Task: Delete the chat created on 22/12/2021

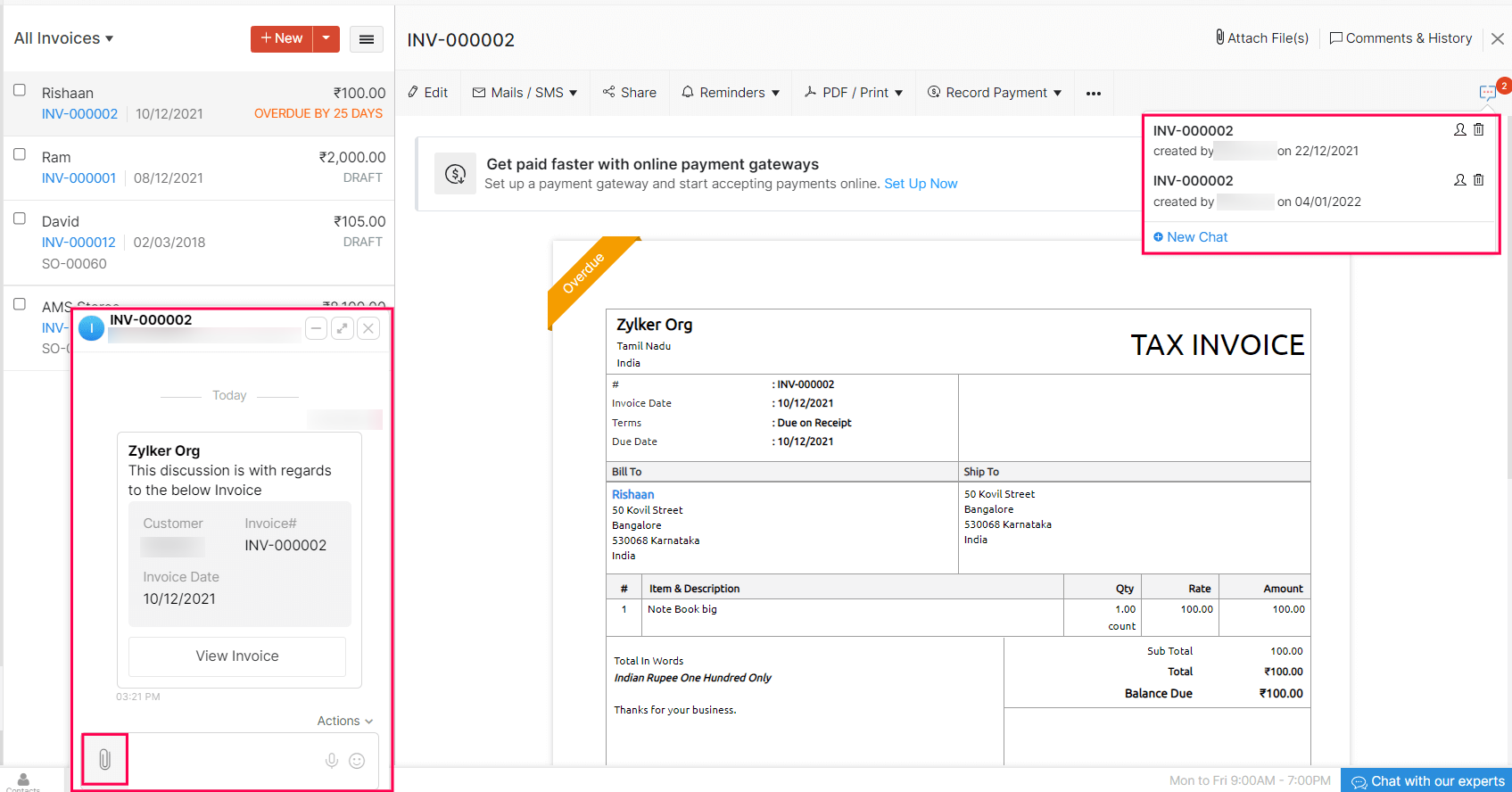Action: tap(1478, 130)
